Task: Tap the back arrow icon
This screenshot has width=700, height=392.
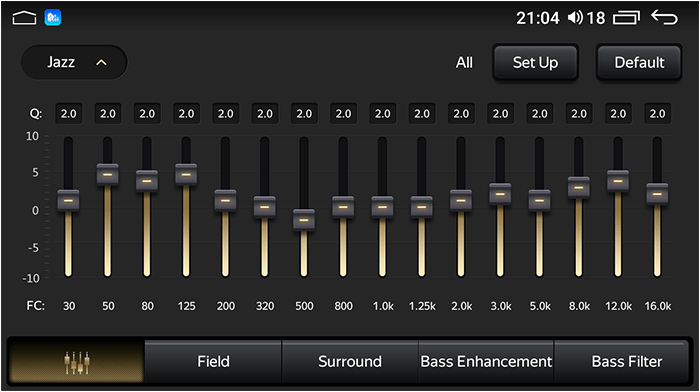Action: pyautogui.click(x=664, y=17)
